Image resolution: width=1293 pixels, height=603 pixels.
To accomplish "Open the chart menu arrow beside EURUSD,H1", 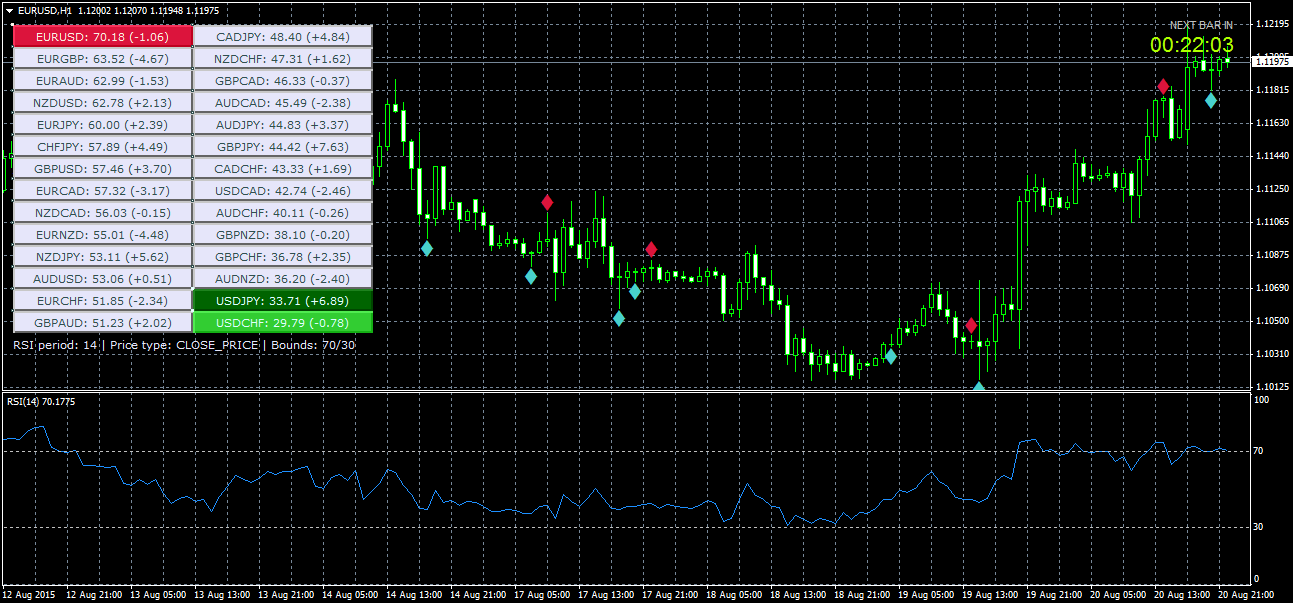I will point(10,9).
